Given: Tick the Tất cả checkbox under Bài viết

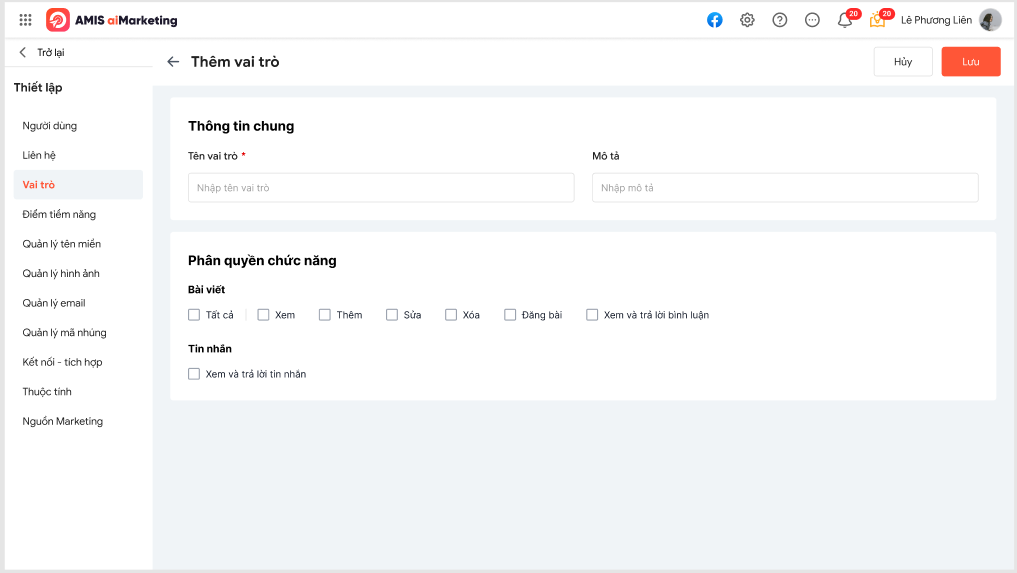Looking at the screenshot, I should point(194,315).
